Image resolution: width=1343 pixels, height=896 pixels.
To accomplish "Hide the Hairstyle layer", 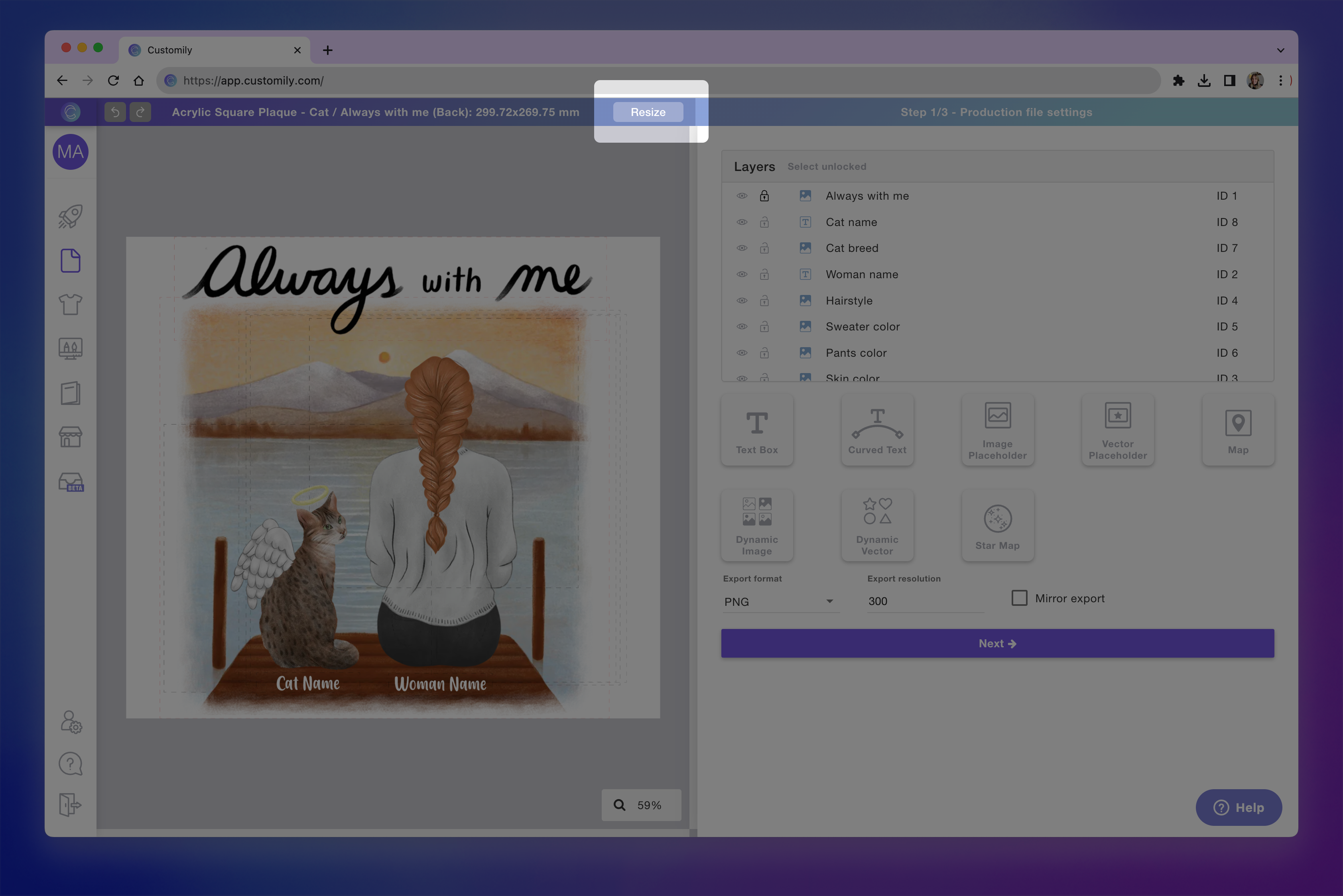I will (x=742, y=301).
